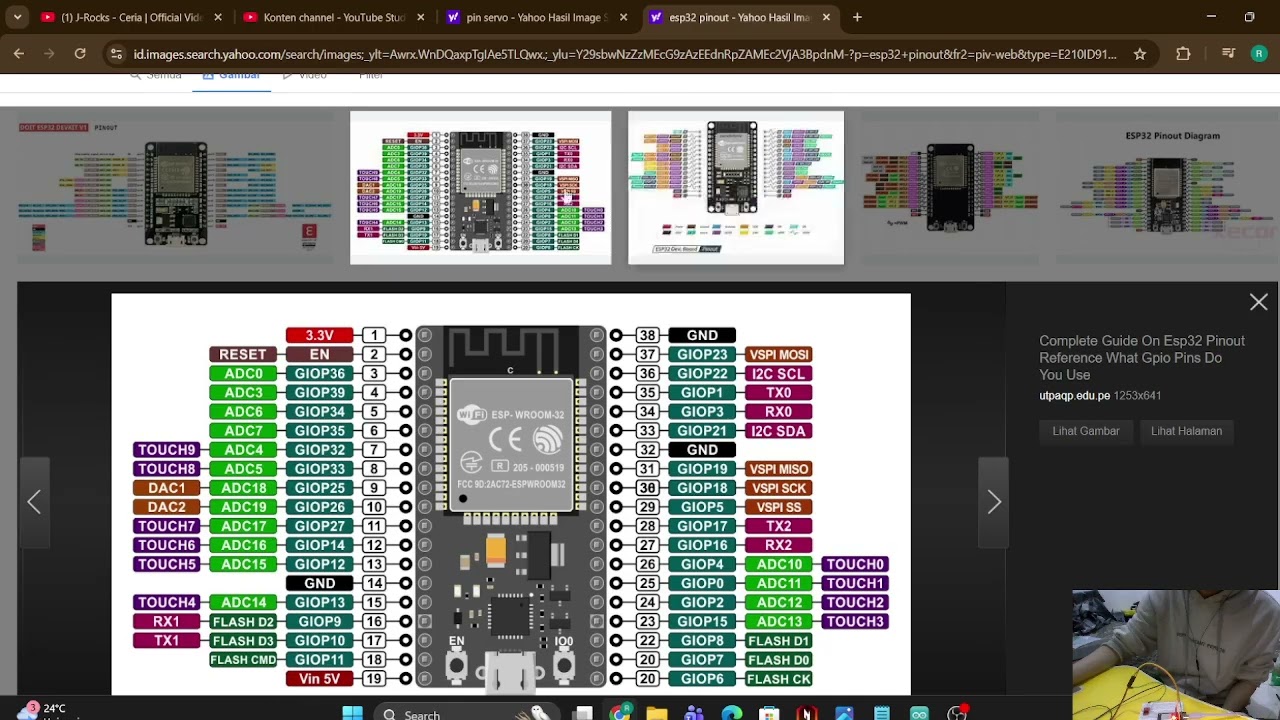Open the media control icon in toolbar
Viewport: 1280px width, 720px height.
click(1229, 54)
